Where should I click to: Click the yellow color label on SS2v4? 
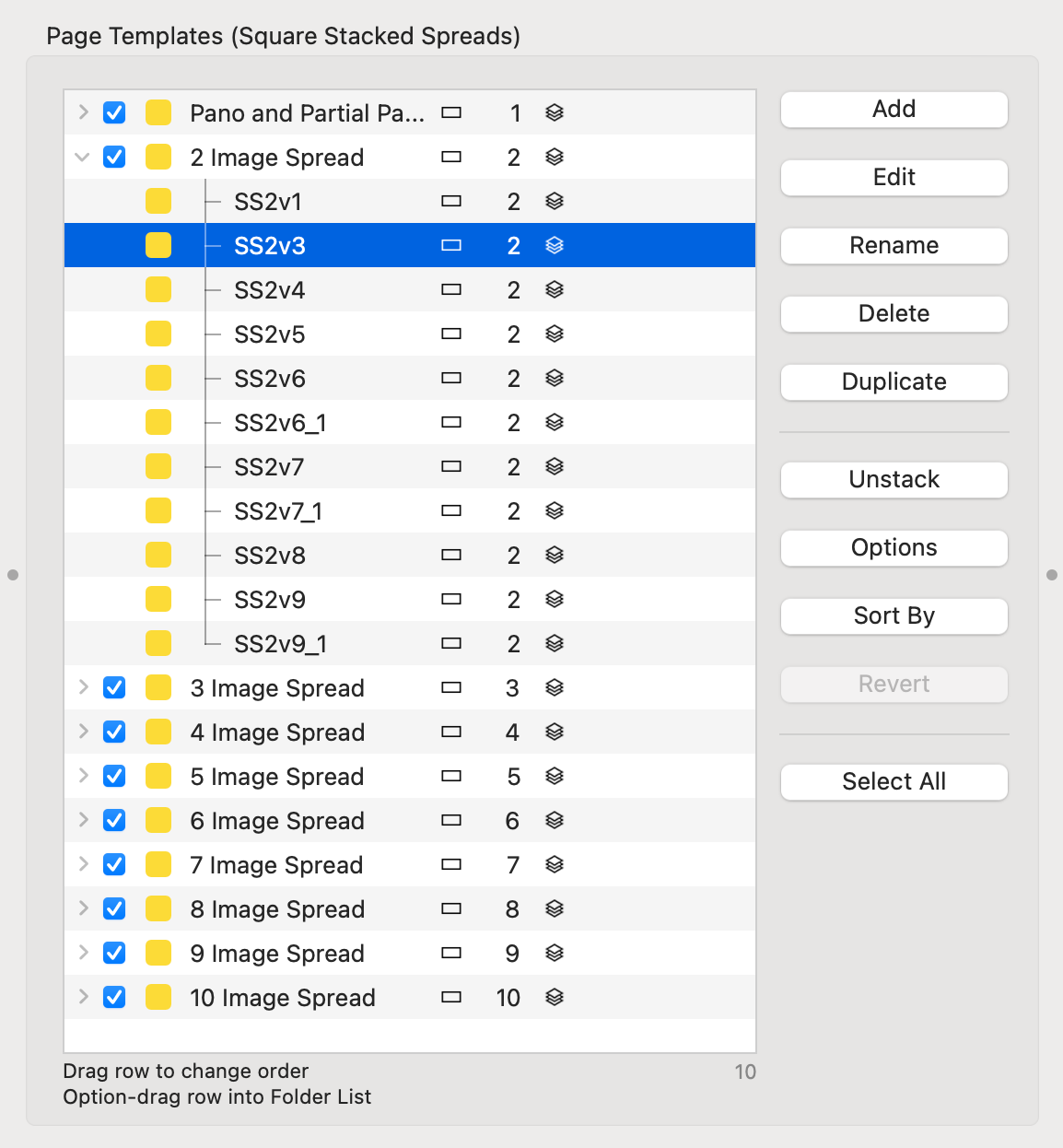tap(158, 289)
